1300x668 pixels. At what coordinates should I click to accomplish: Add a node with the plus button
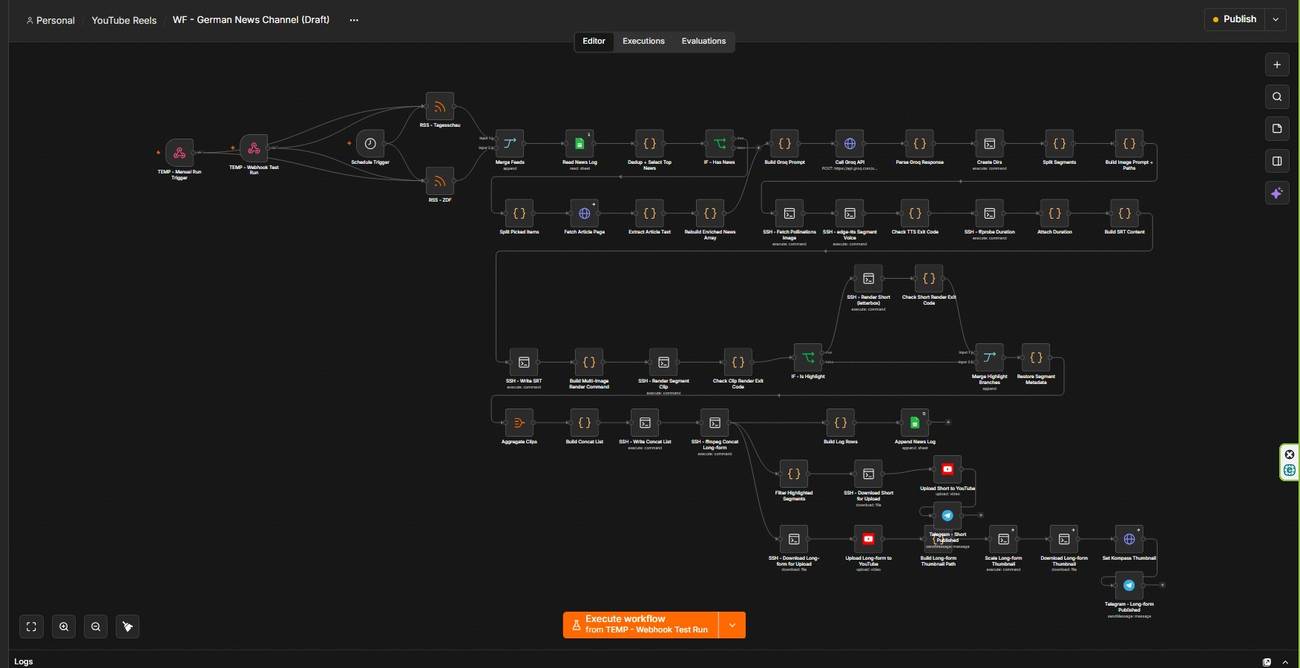click(x=1277, y=65)
